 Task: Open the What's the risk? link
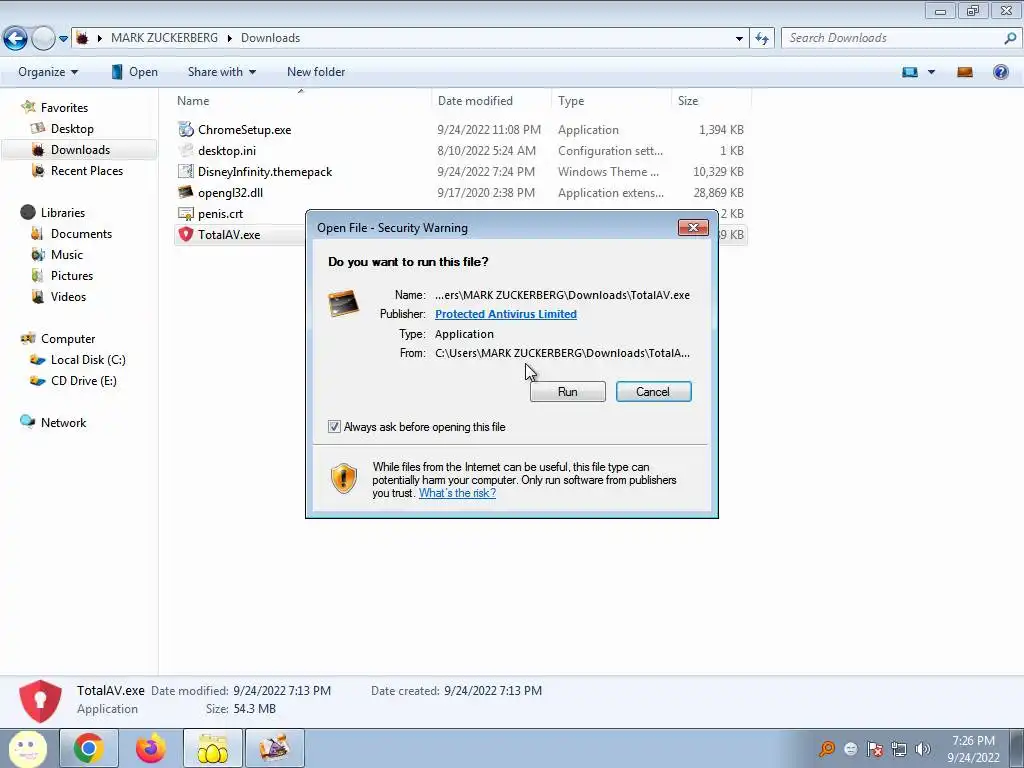click(457, 493)
